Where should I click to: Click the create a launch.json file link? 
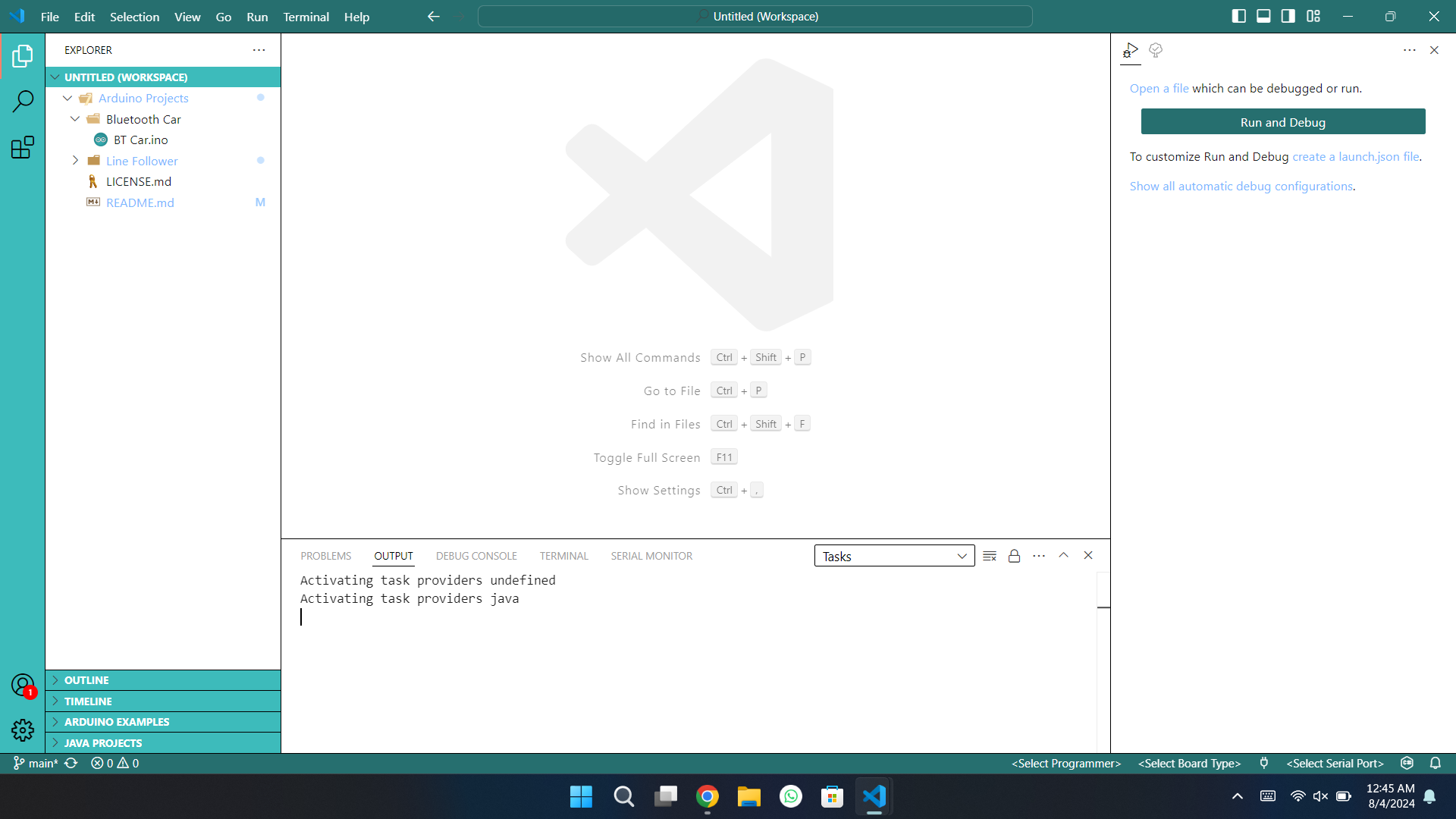(x=1355, y=157)
